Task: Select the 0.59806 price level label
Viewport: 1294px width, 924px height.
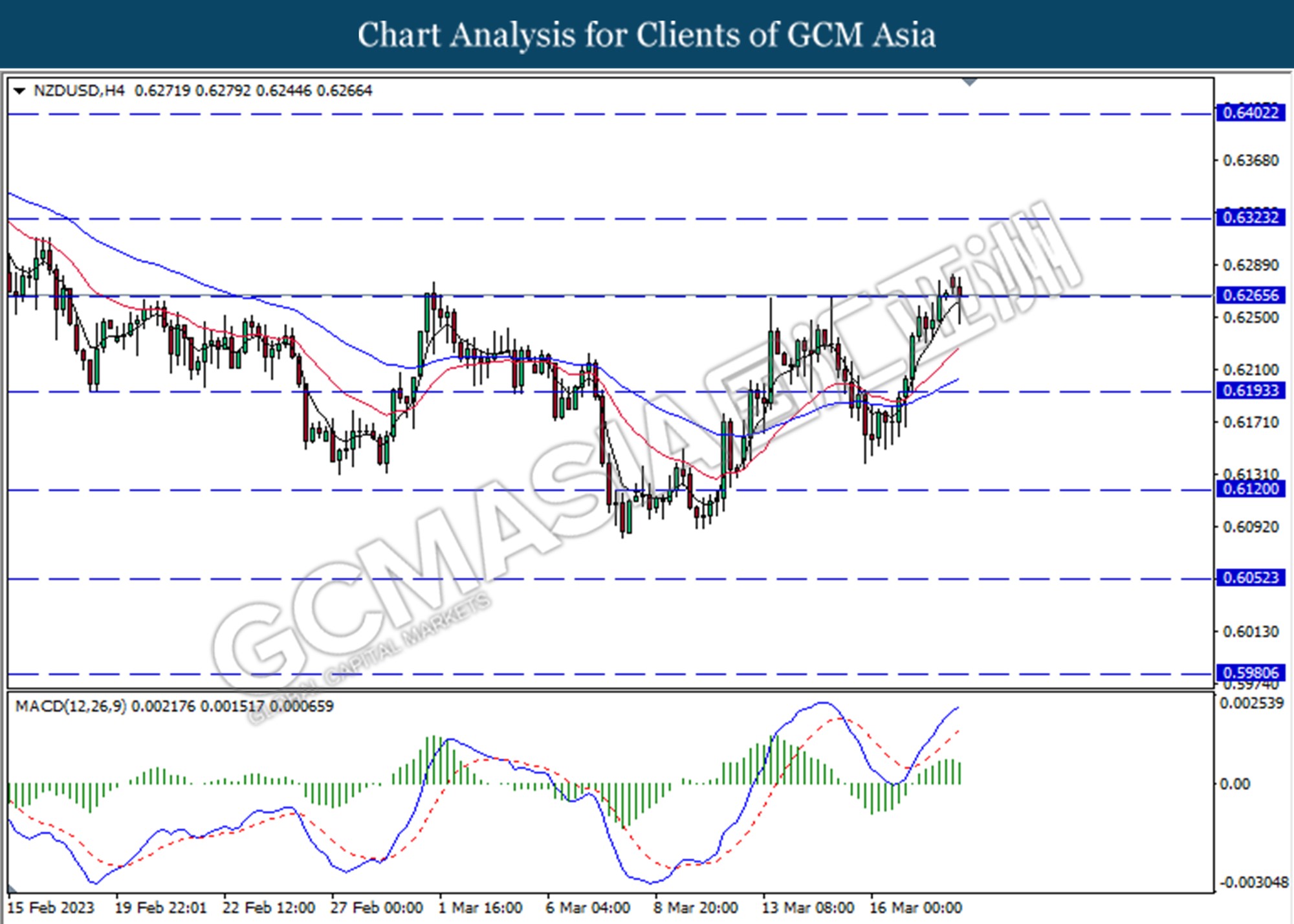Action: (x=1250, y=672)
